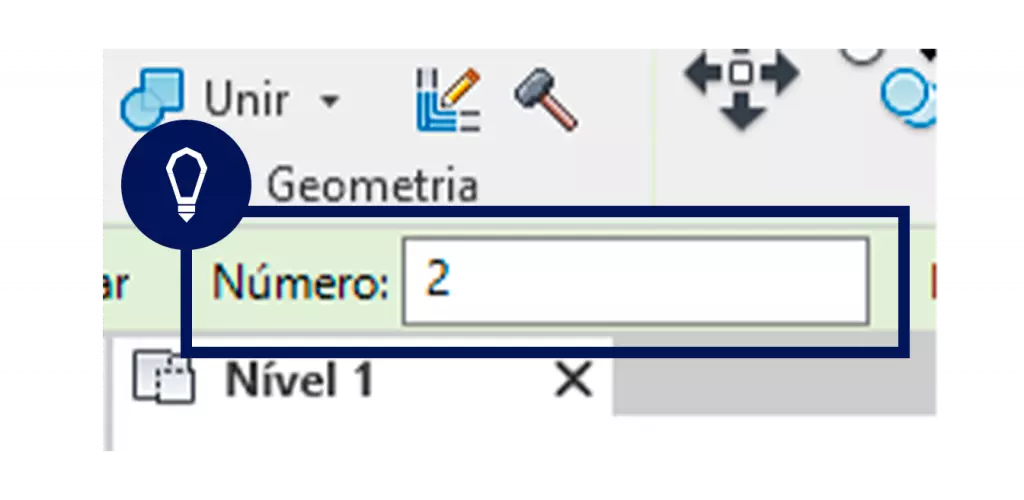Screen dimensions: 1024x500
Task: Click the Número label
Action: coord(300,282)
